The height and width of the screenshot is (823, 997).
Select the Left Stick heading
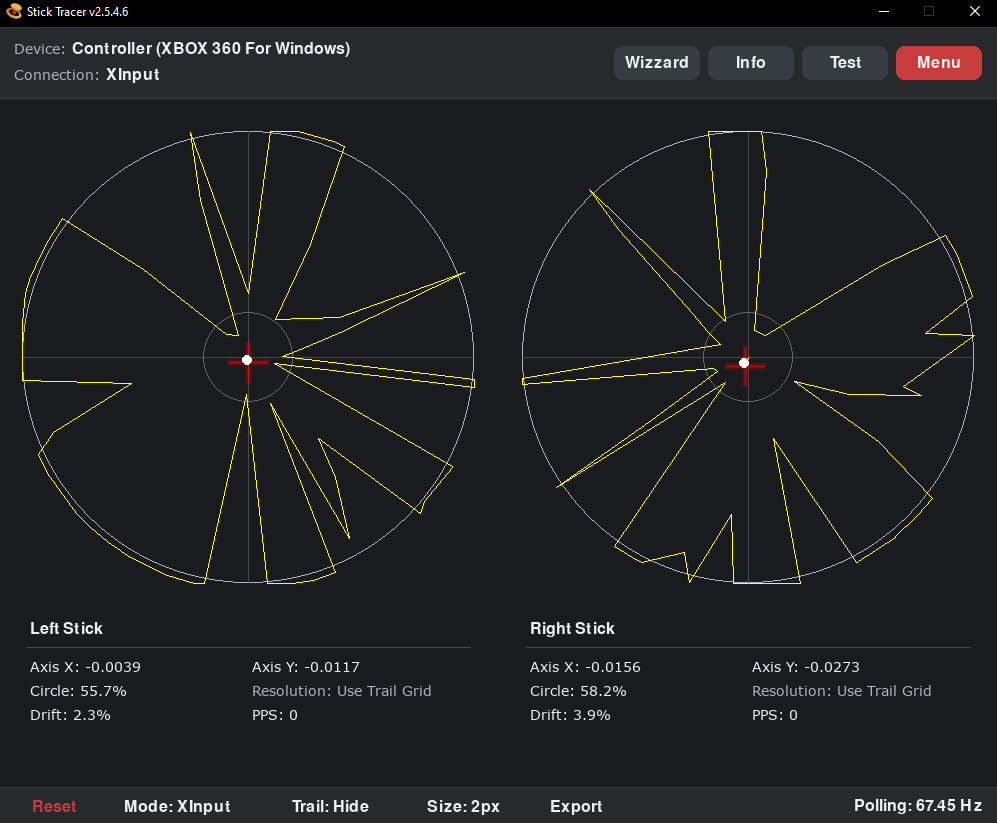66,628
